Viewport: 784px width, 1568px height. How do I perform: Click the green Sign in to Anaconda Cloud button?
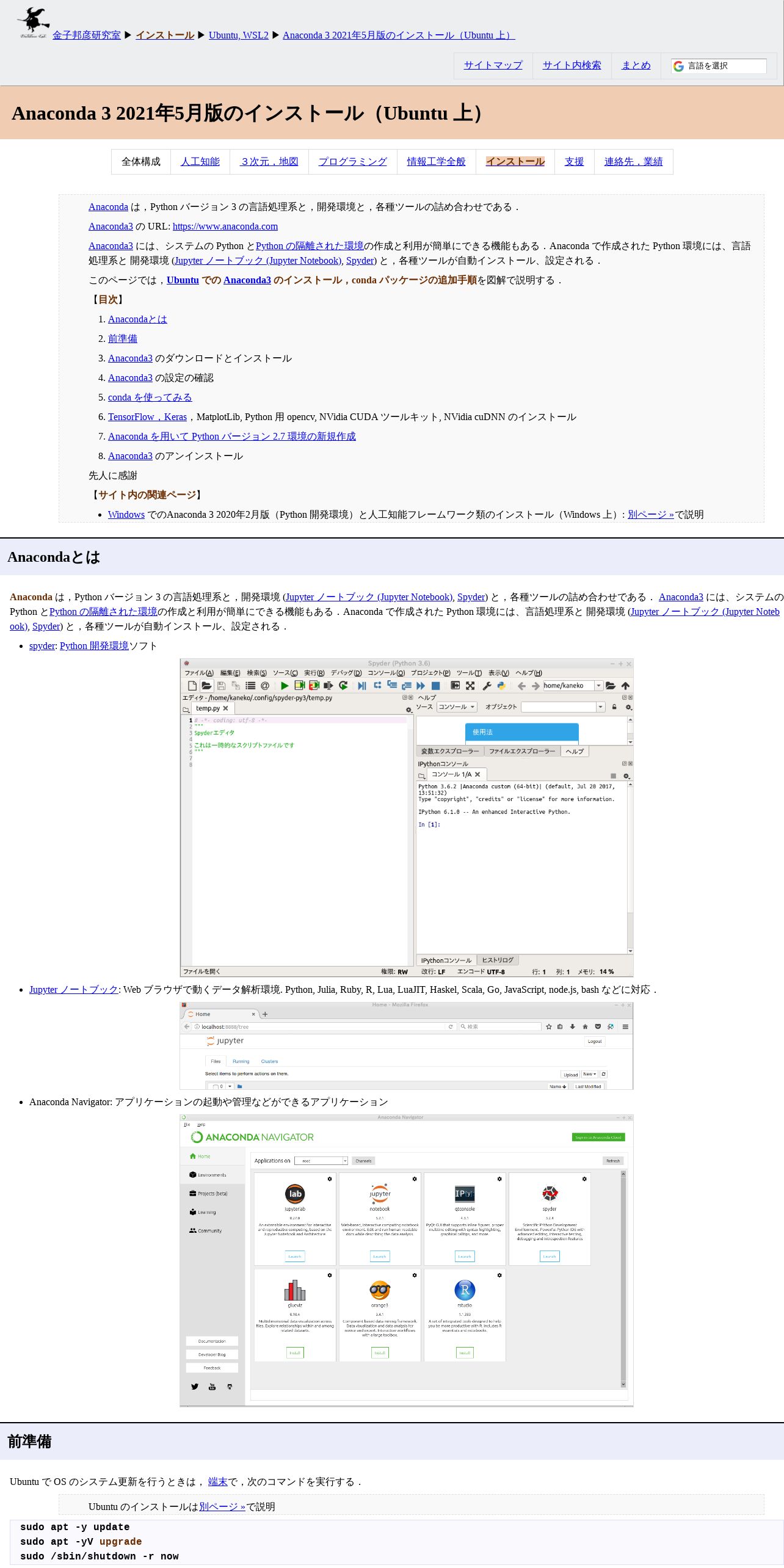pos(598,1137)
